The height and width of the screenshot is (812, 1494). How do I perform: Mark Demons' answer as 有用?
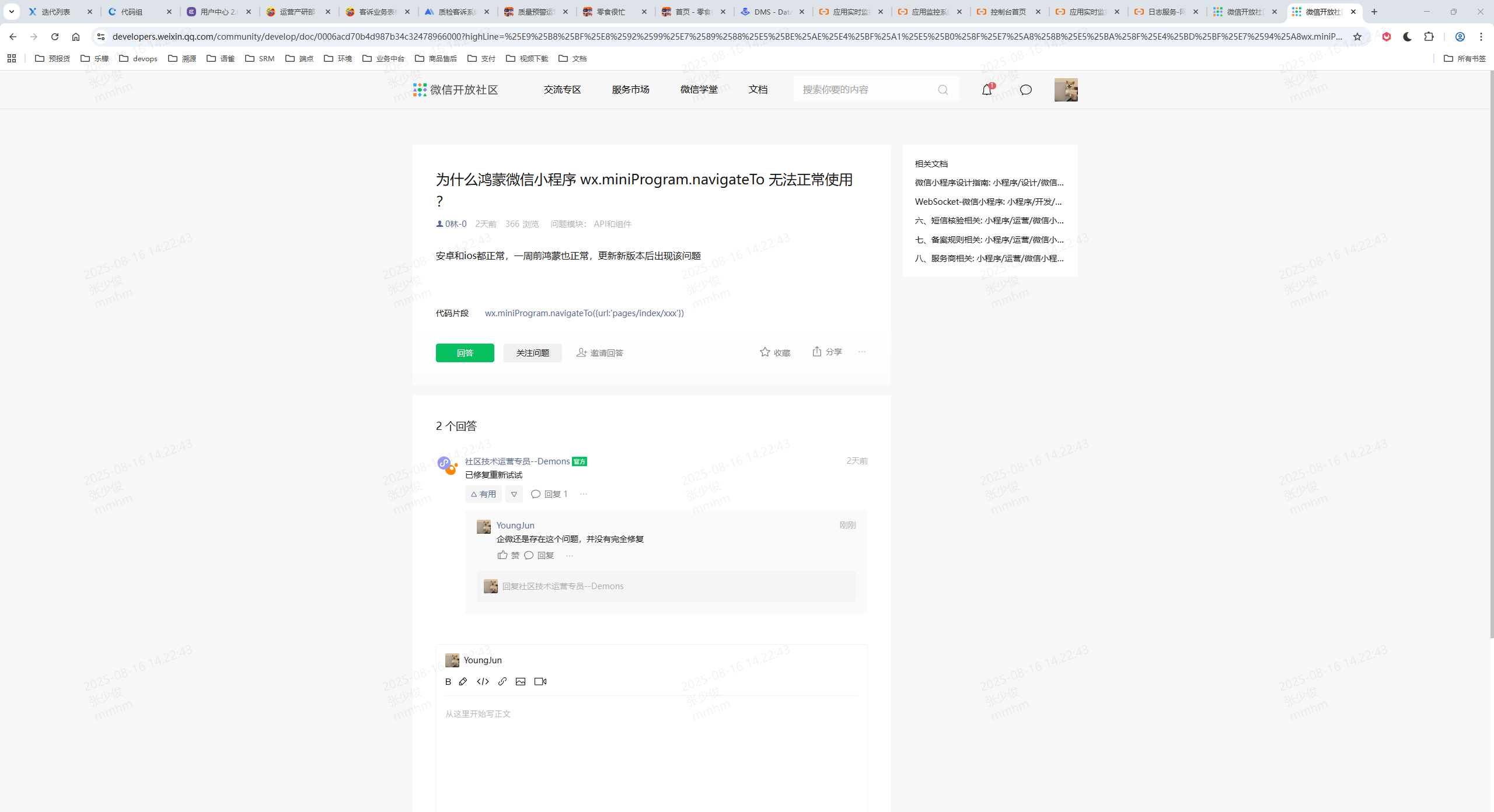click(x=483, y=494)
